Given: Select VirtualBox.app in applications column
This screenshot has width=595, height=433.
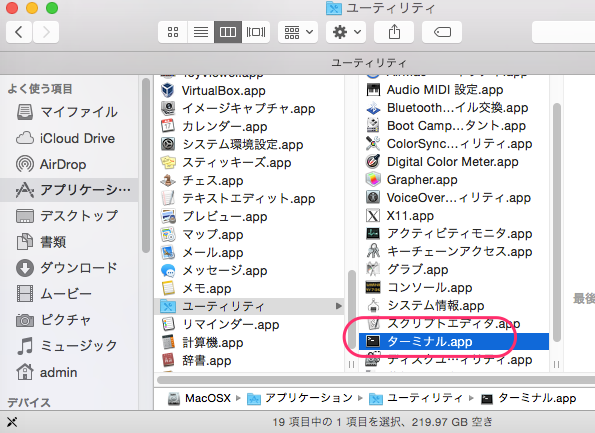Looking at the screenshot, I should click(x=250, y=91).
